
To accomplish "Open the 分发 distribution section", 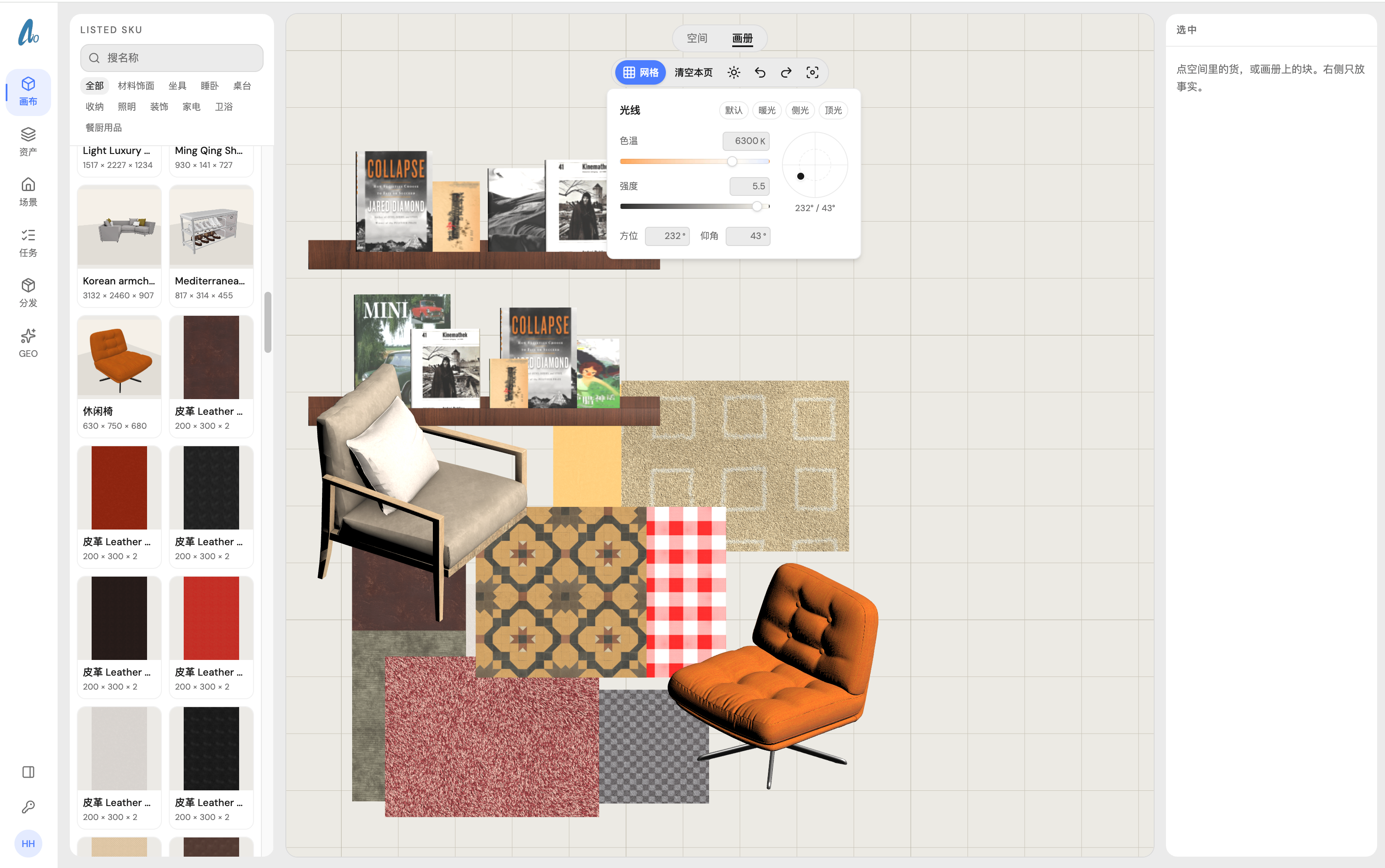I will (28, 293).
